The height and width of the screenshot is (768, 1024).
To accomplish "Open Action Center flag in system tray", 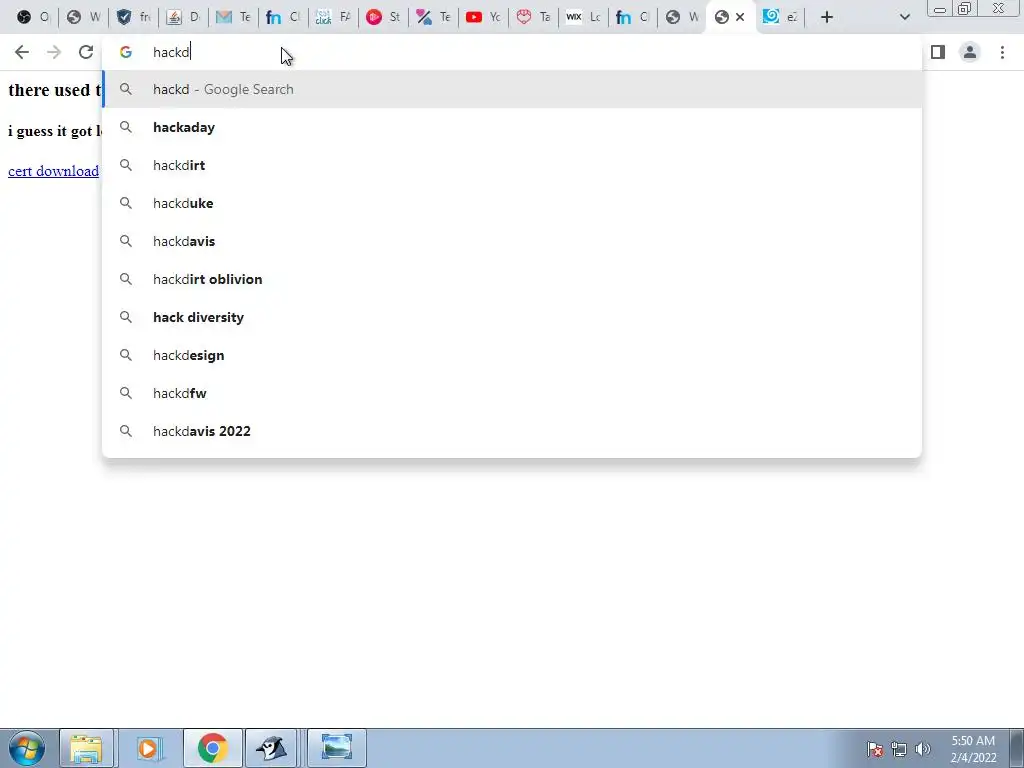I will pos(875,749).
